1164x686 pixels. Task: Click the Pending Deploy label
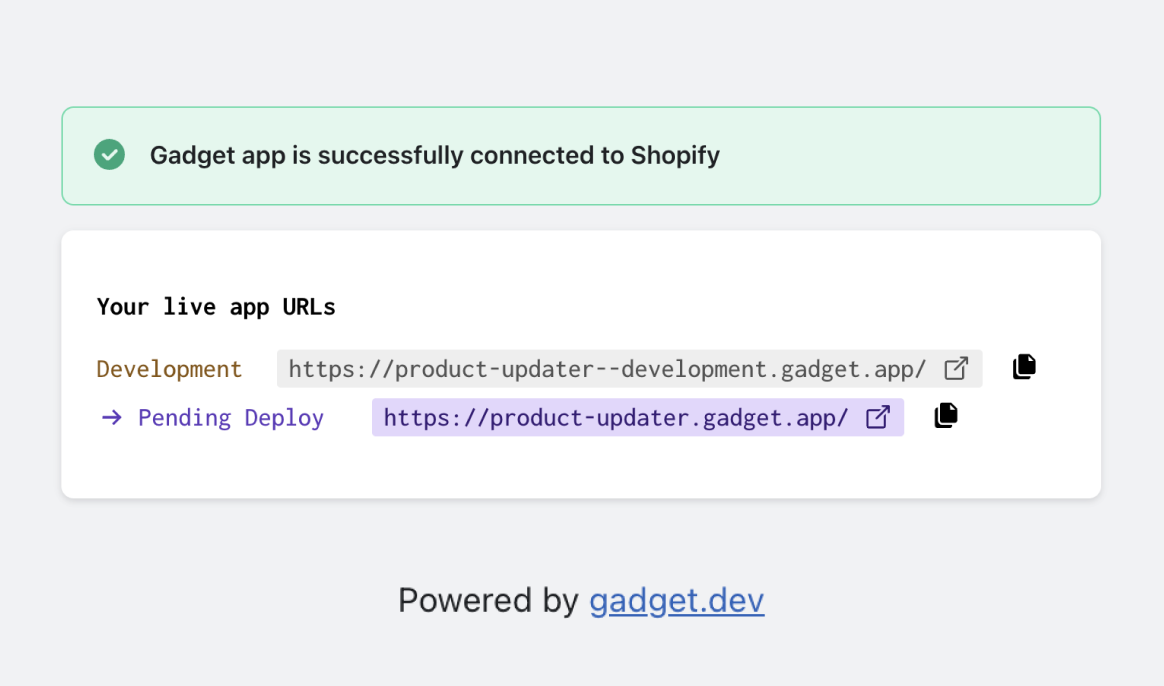pyautogui.click(x=231, y=418)
